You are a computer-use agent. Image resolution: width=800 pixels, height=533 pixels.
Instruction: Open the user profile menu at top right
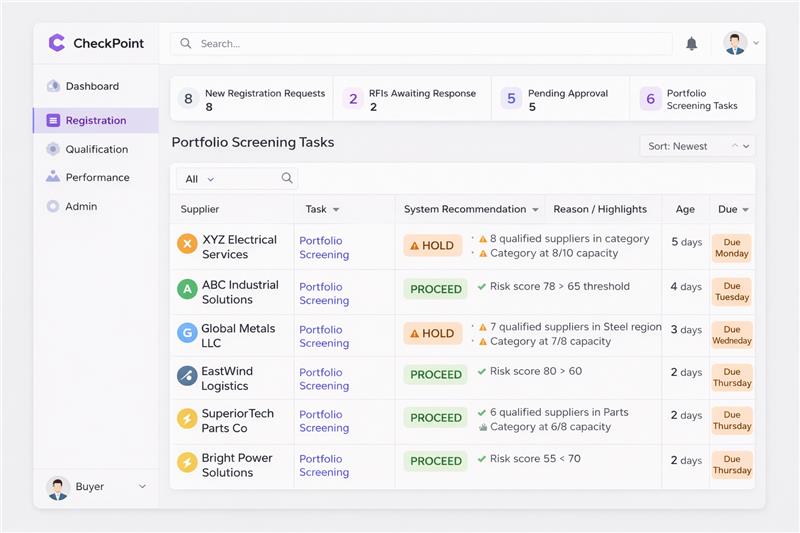coord(740,44)
